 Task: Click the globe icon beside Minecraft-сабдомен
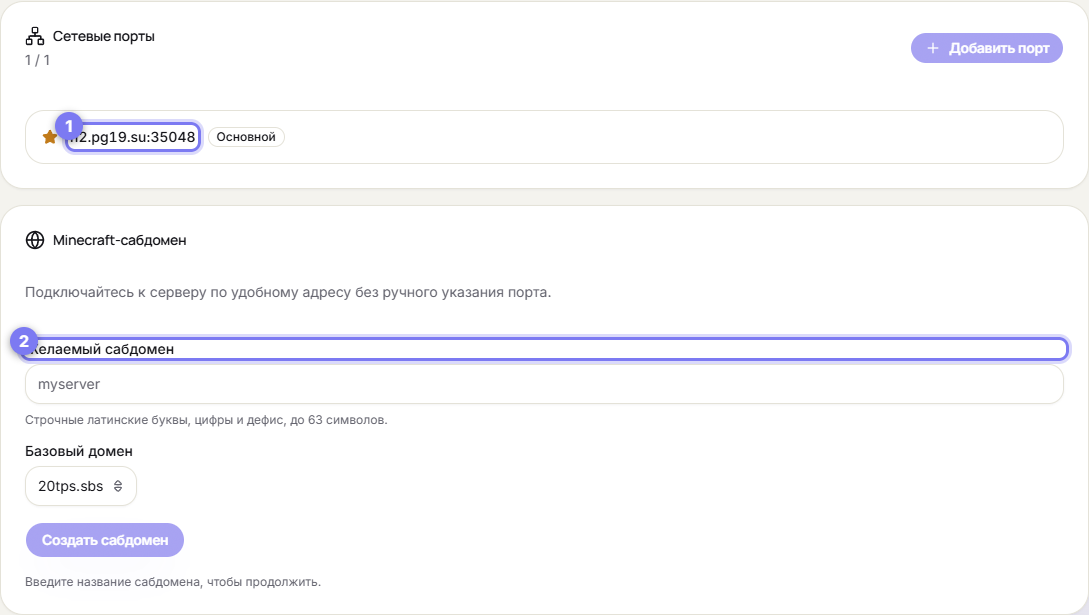click(x=35, y=240)
